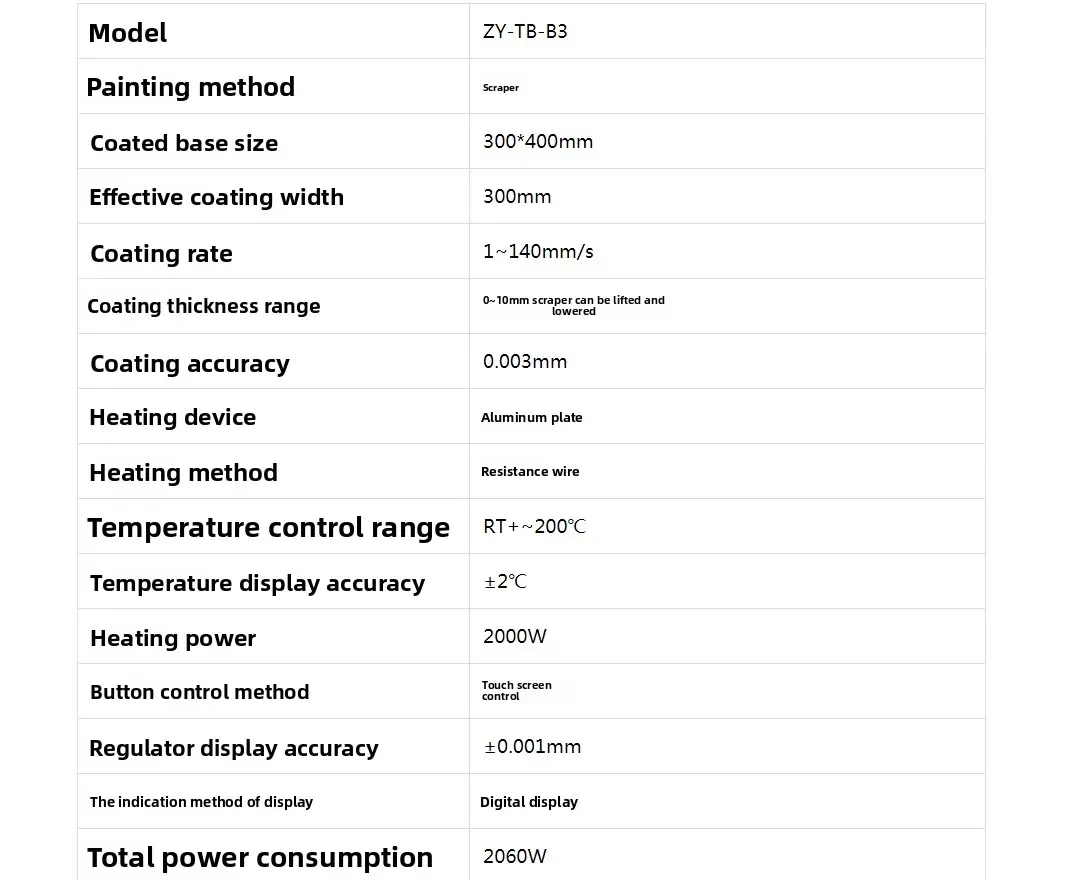The image size is (1066, 880).
Task: Click the Model row label
Action: pos(128,33)
